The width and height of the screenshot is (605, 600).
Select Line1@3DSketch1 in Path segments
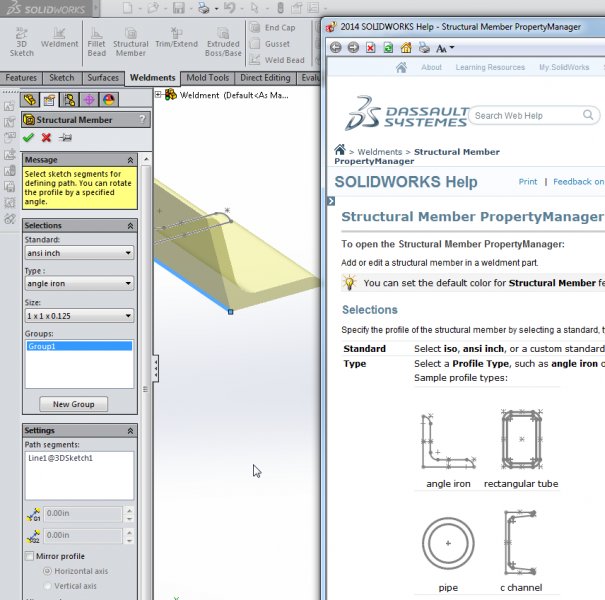[60, 458]
